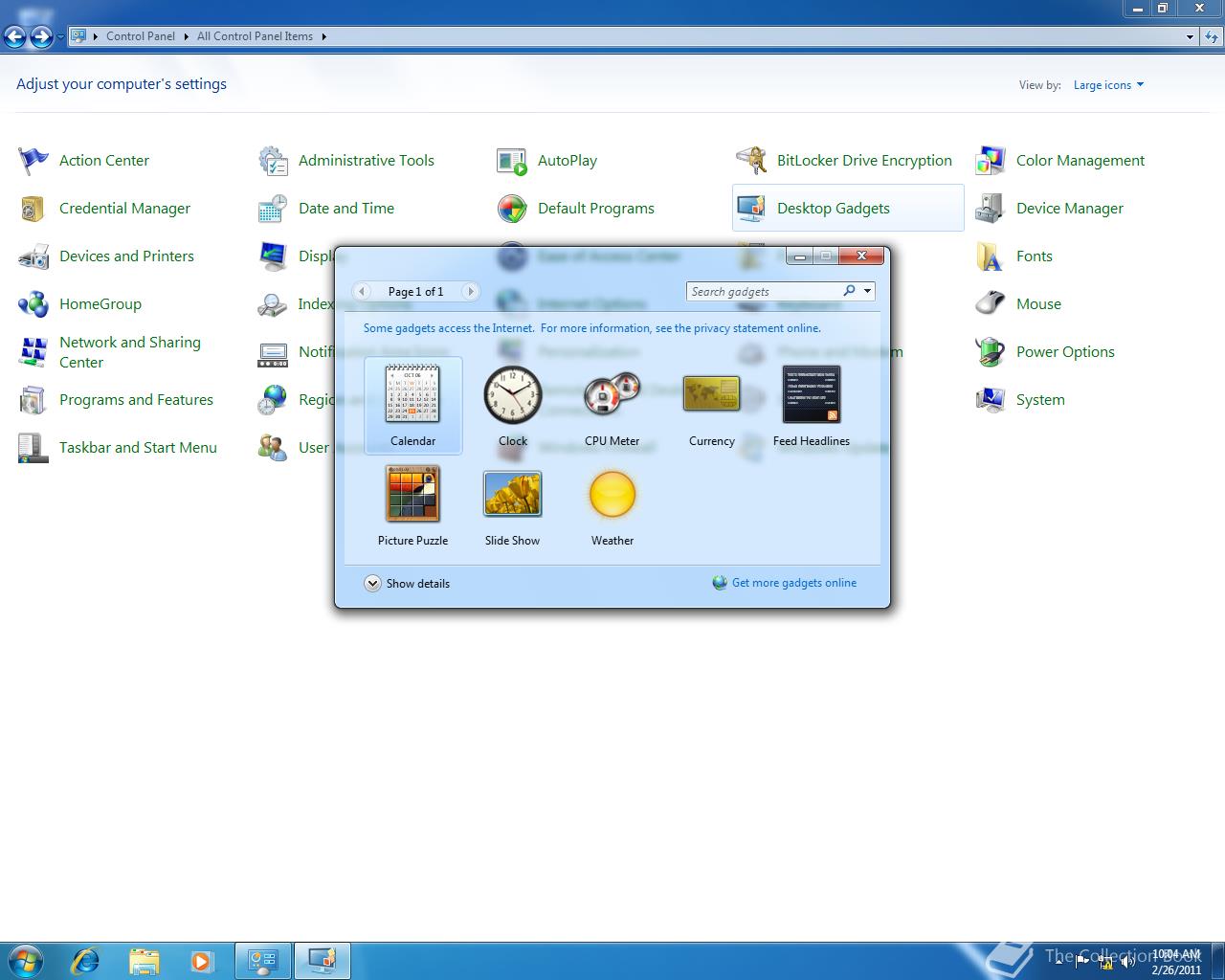This screenshot has width=1225, height=980.
Task: Open the search gadgets dropdown arrow
Action: pos(867,292)
